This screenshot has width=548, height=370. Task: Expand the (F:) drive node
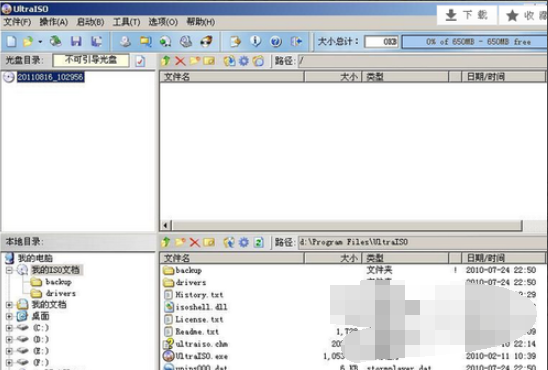pos(9,363)
